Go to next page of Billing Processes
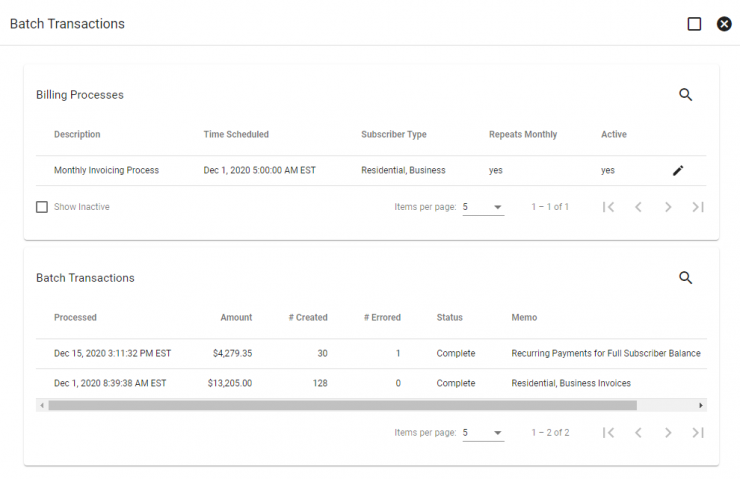Viewport: 740px width, 479px height. point(668,207)
